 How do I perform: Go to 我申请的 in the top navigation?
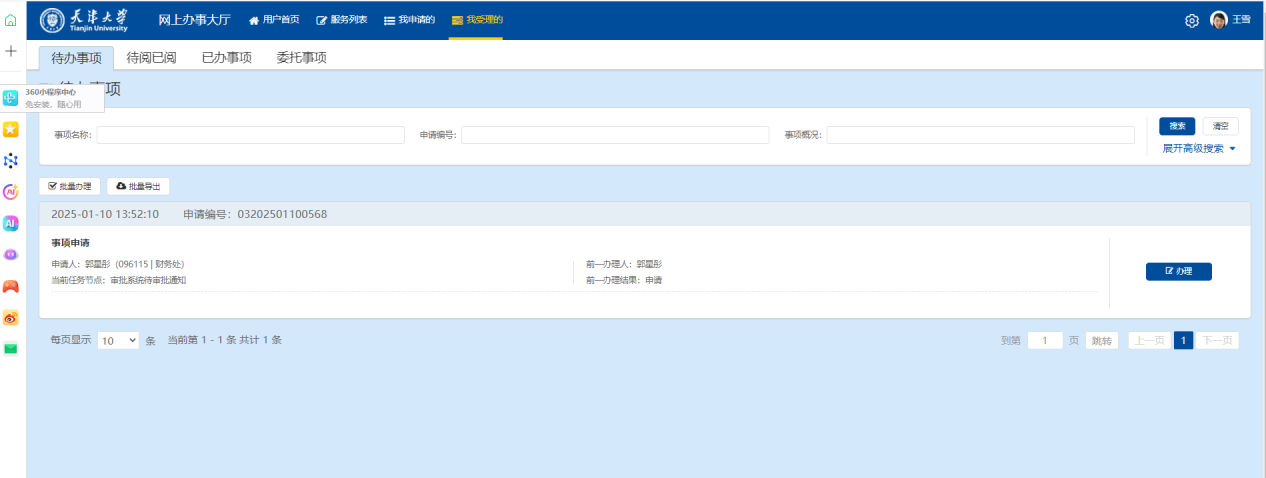pos(410,20)
